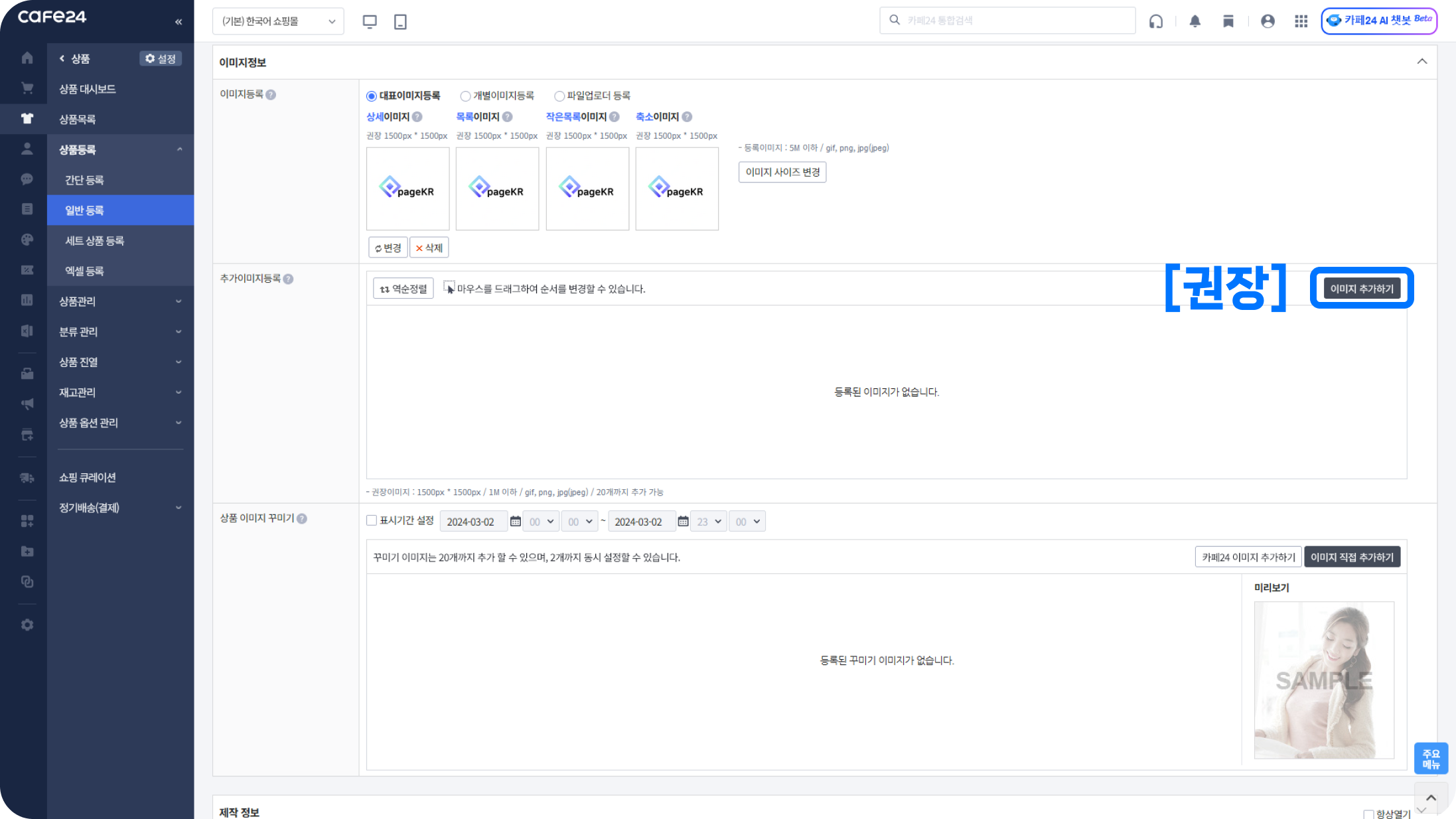Collapse sidebar with double-chevron icon
This screenshot has height=819, width=1456.
click(179, 22)
